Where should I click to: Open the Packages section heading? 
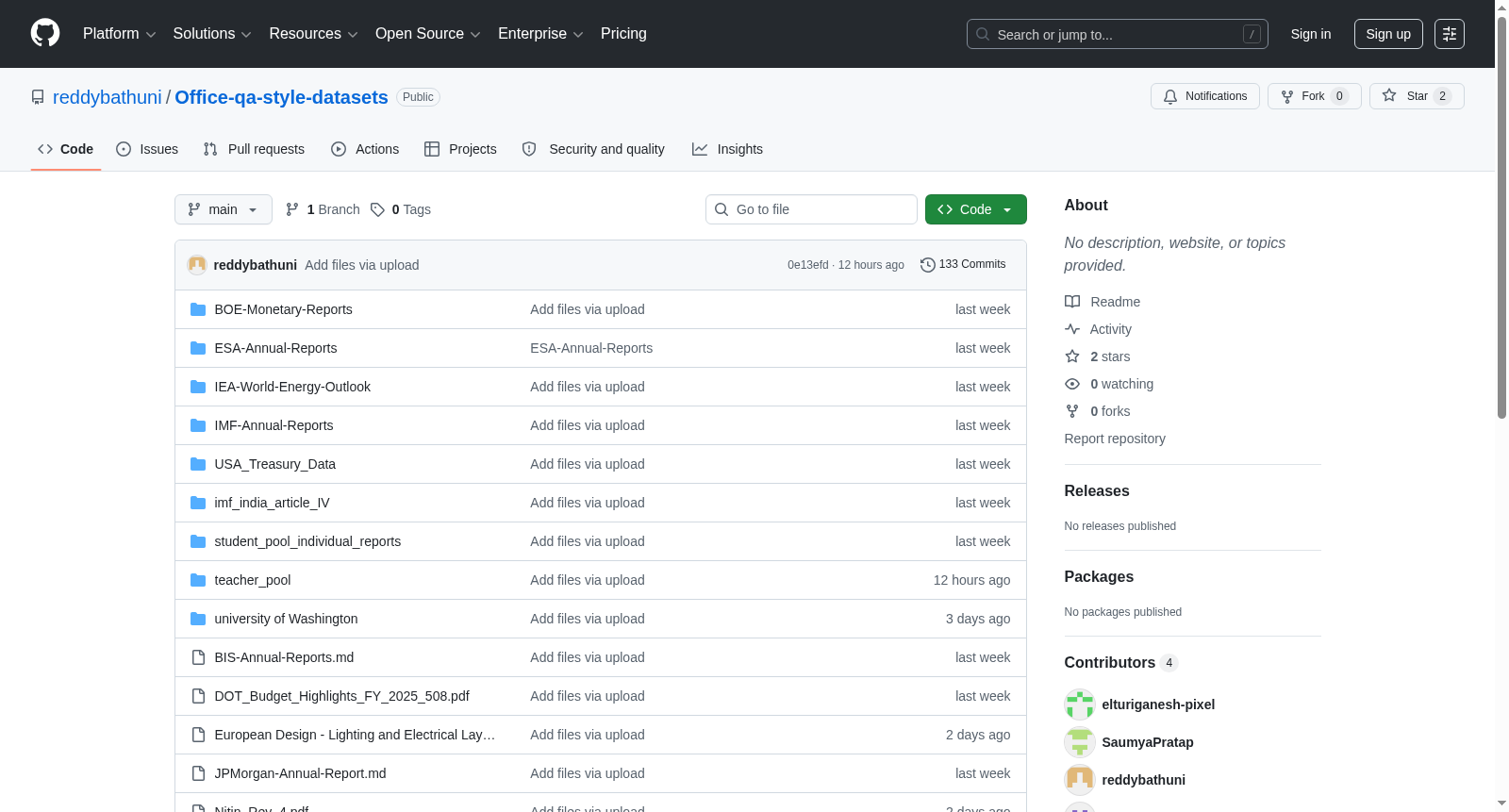click(1099, 577)
